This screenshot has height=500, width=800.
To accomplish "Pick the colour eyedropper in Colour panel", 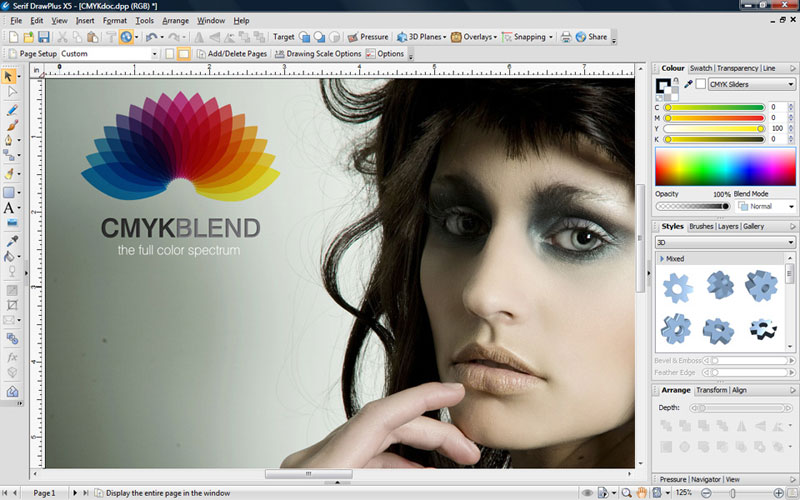I will (688, 84).
